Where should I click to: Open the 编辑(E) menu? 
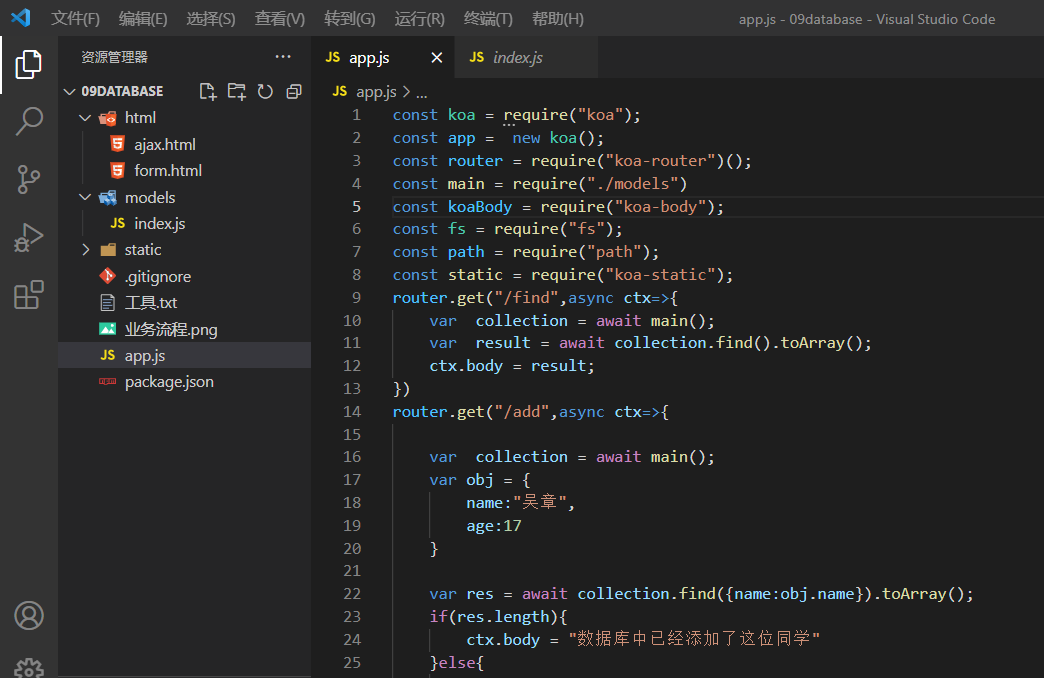click(x=143, y=19)
